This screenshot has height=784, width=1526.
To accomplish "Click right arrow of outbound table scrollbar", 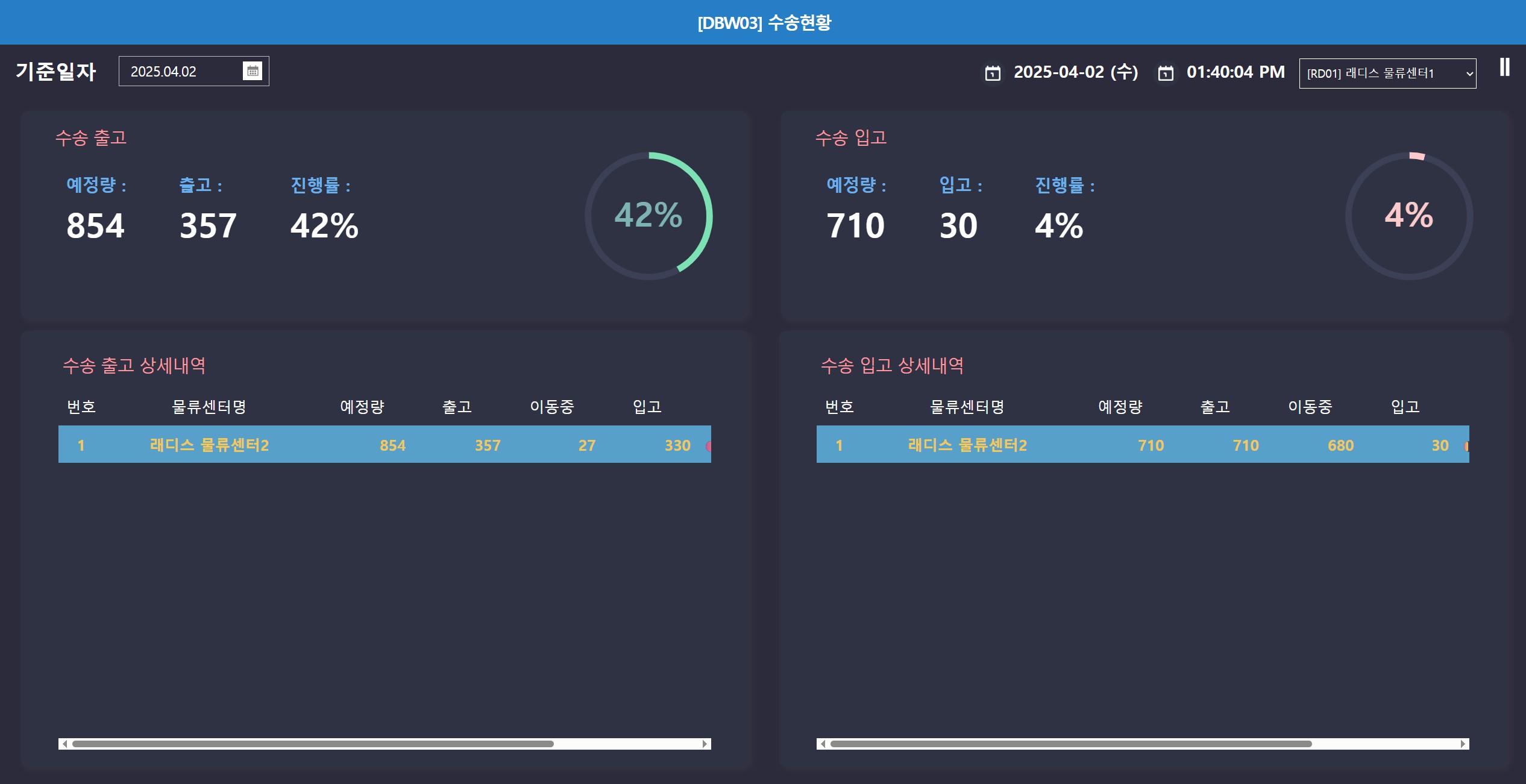I will (705, 744).
